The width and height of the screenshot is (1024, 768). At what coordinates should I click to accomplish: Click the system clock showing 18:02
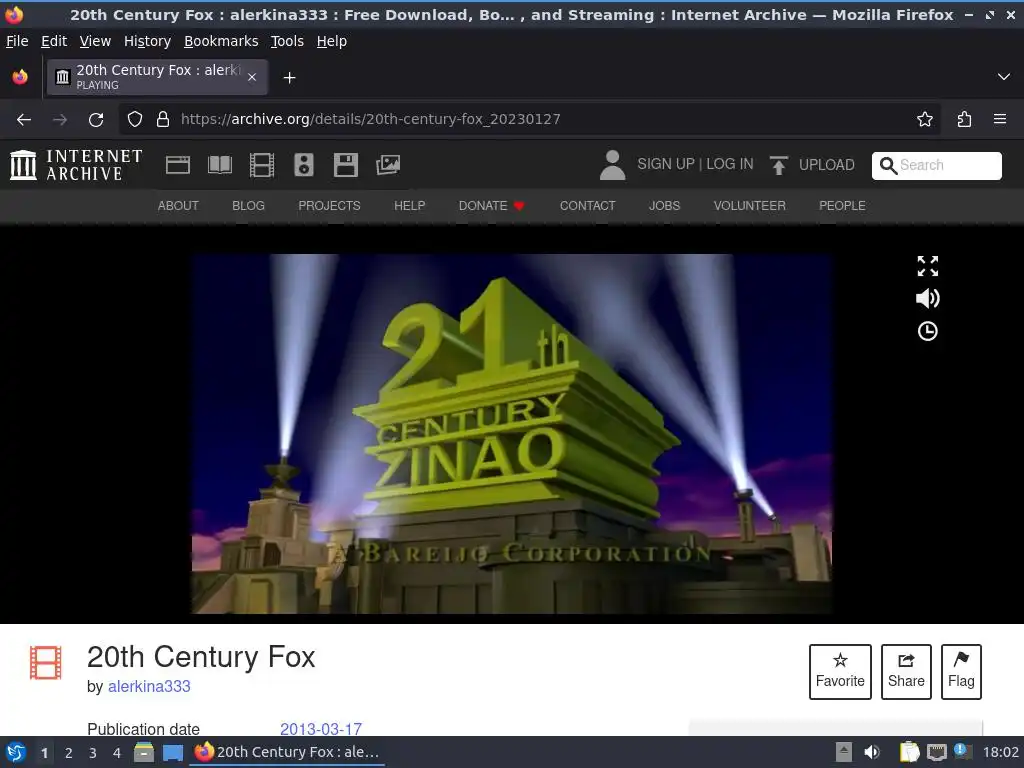pos(1000,752)
